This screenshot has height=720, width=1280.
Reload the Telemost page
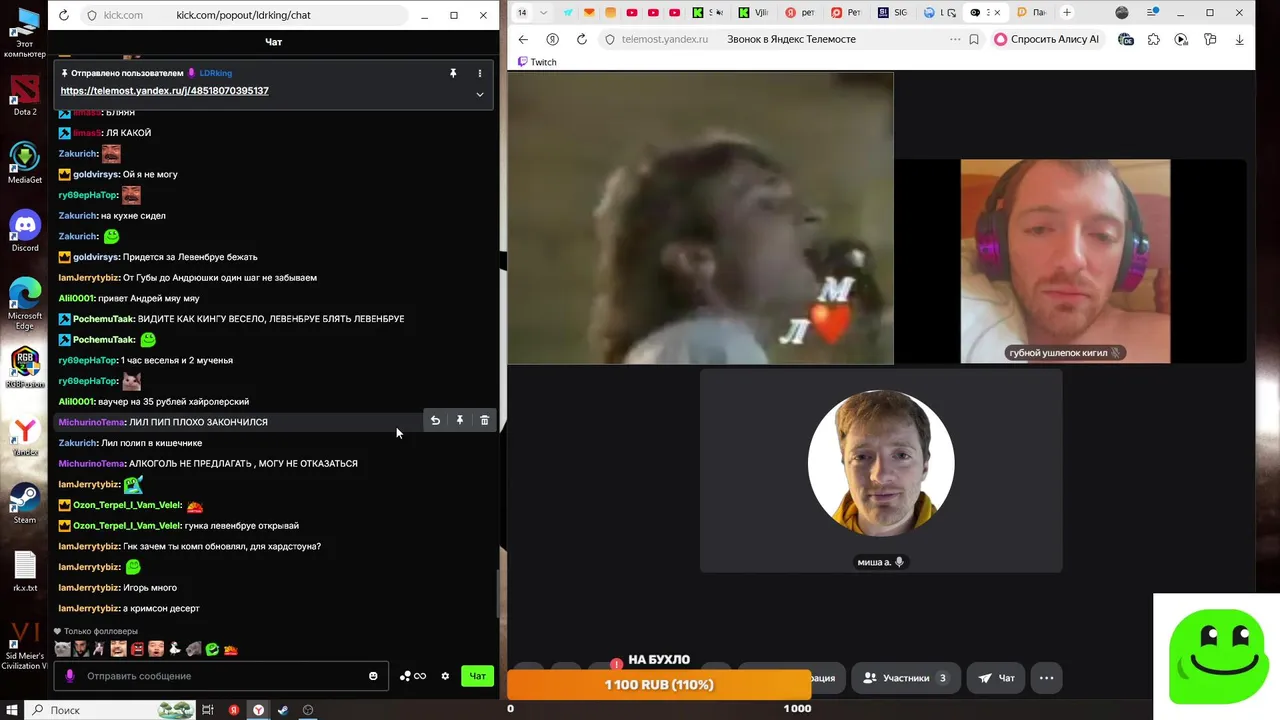pyautogui.click(x=582, y=39)
